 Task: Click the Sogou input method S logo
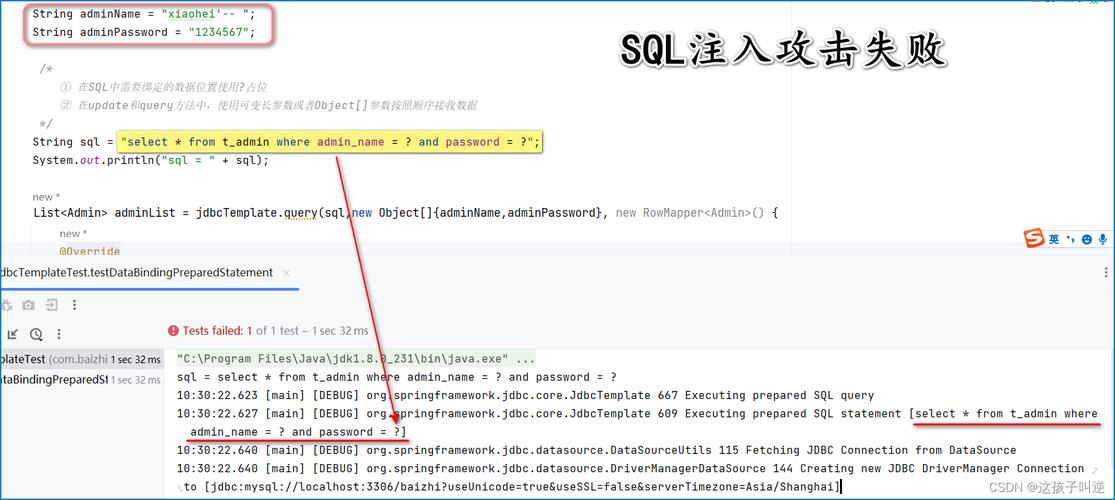[x=1033, y=239]
